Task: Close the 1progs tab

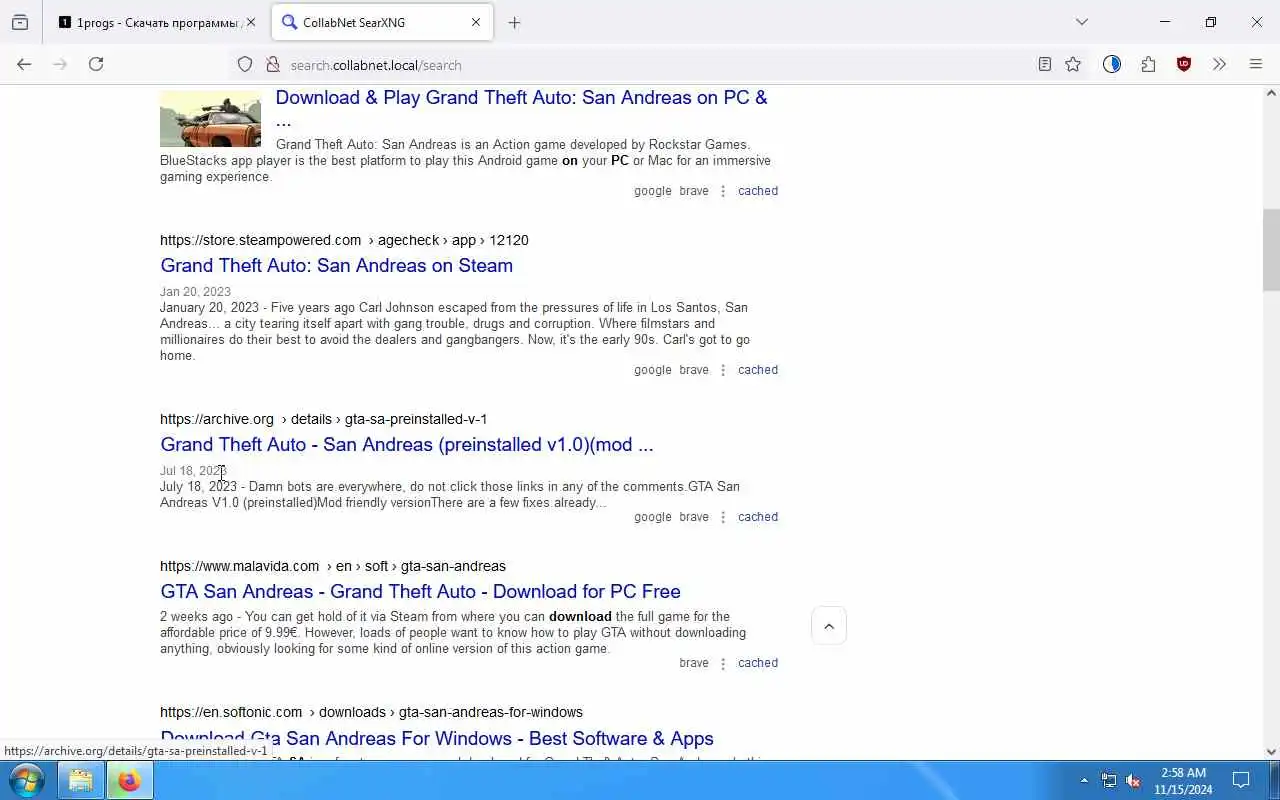Action: 251,22
